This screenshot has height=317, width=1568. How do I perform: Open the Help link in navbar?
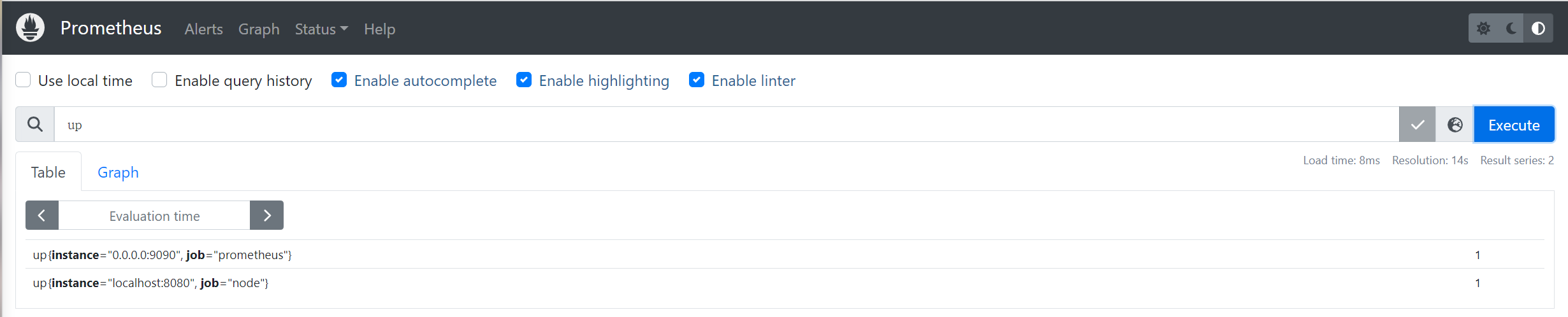click(x=379, y=29)
